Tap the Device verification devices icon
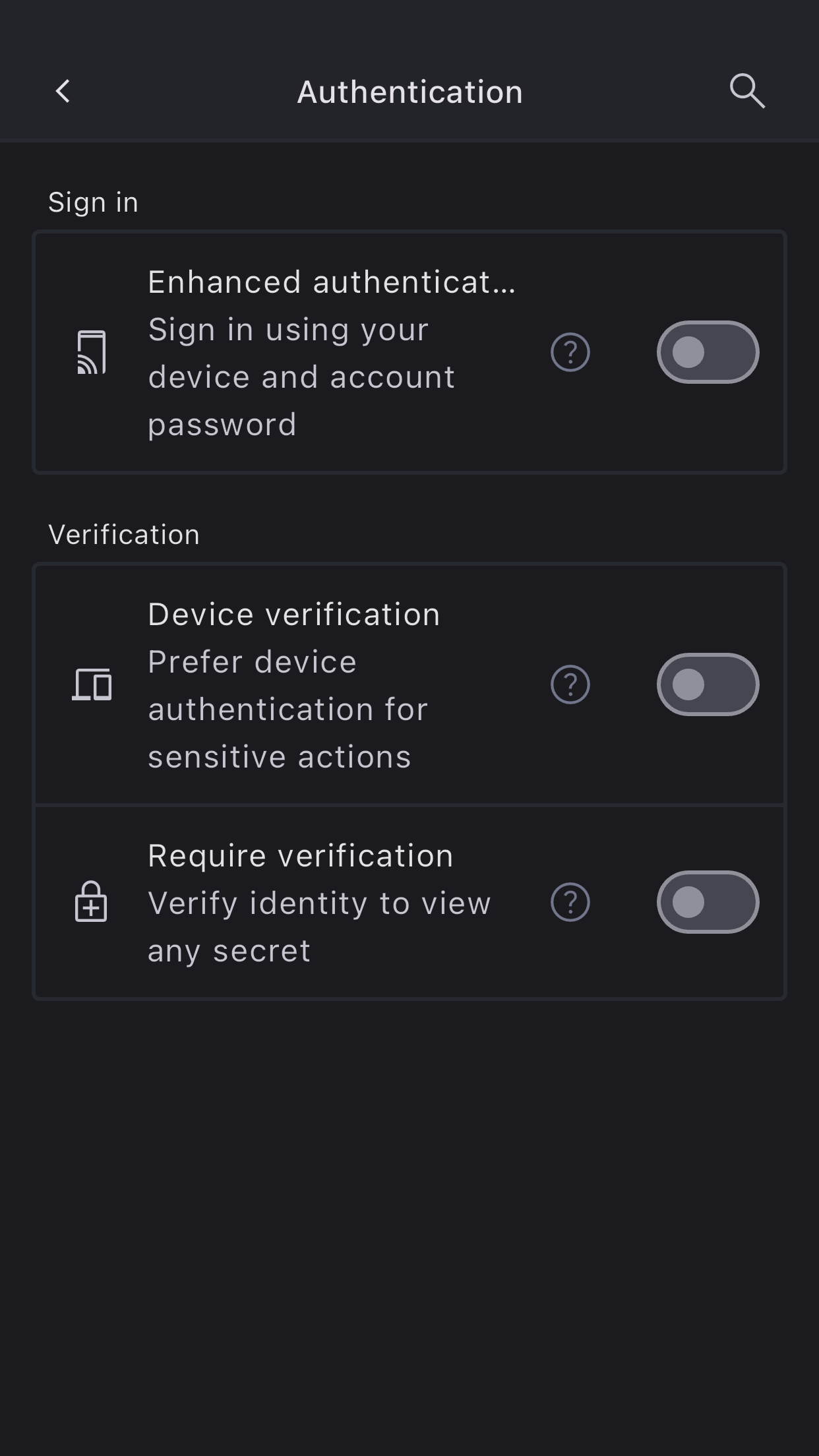This screenshot has height=1456, width=819. 92,684
